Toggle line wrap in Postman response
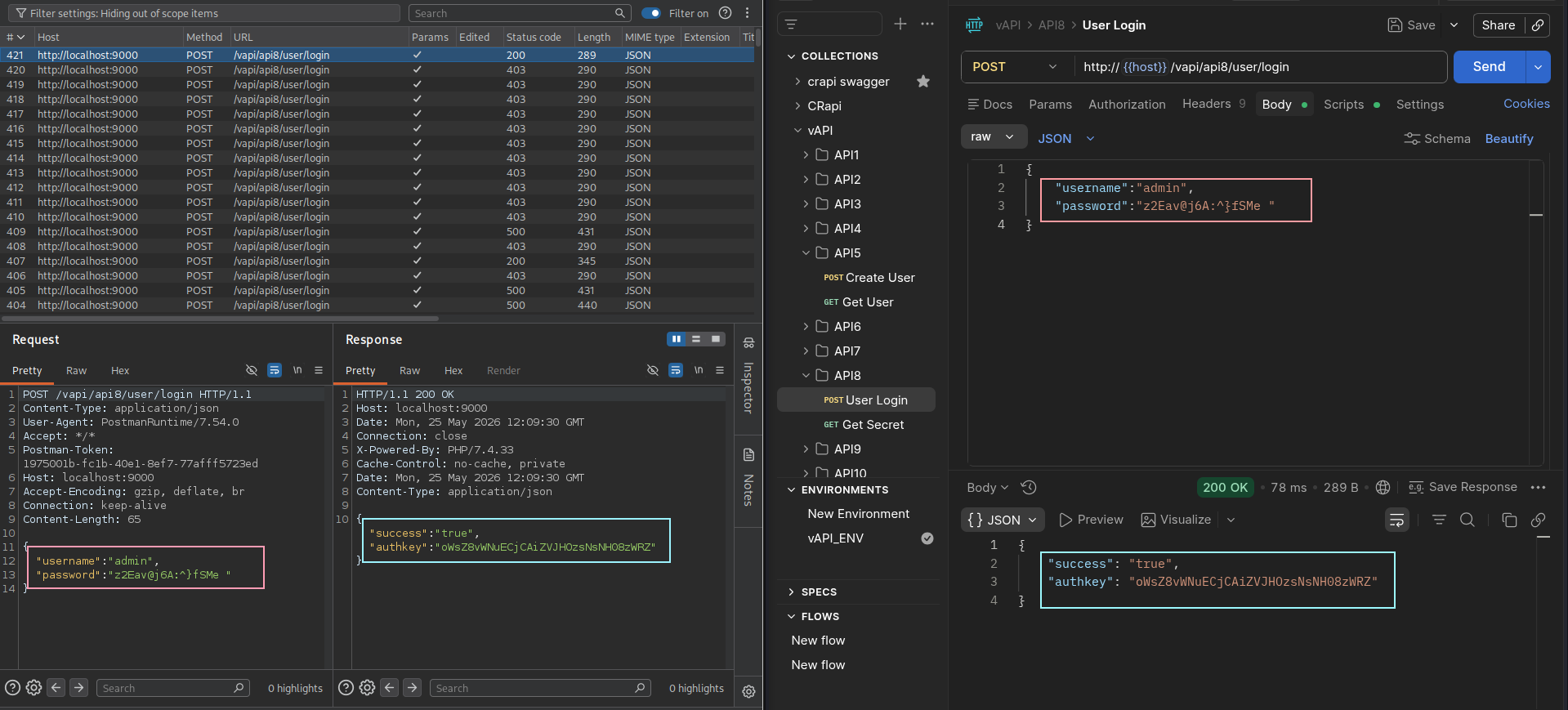 pos(1397,520)
